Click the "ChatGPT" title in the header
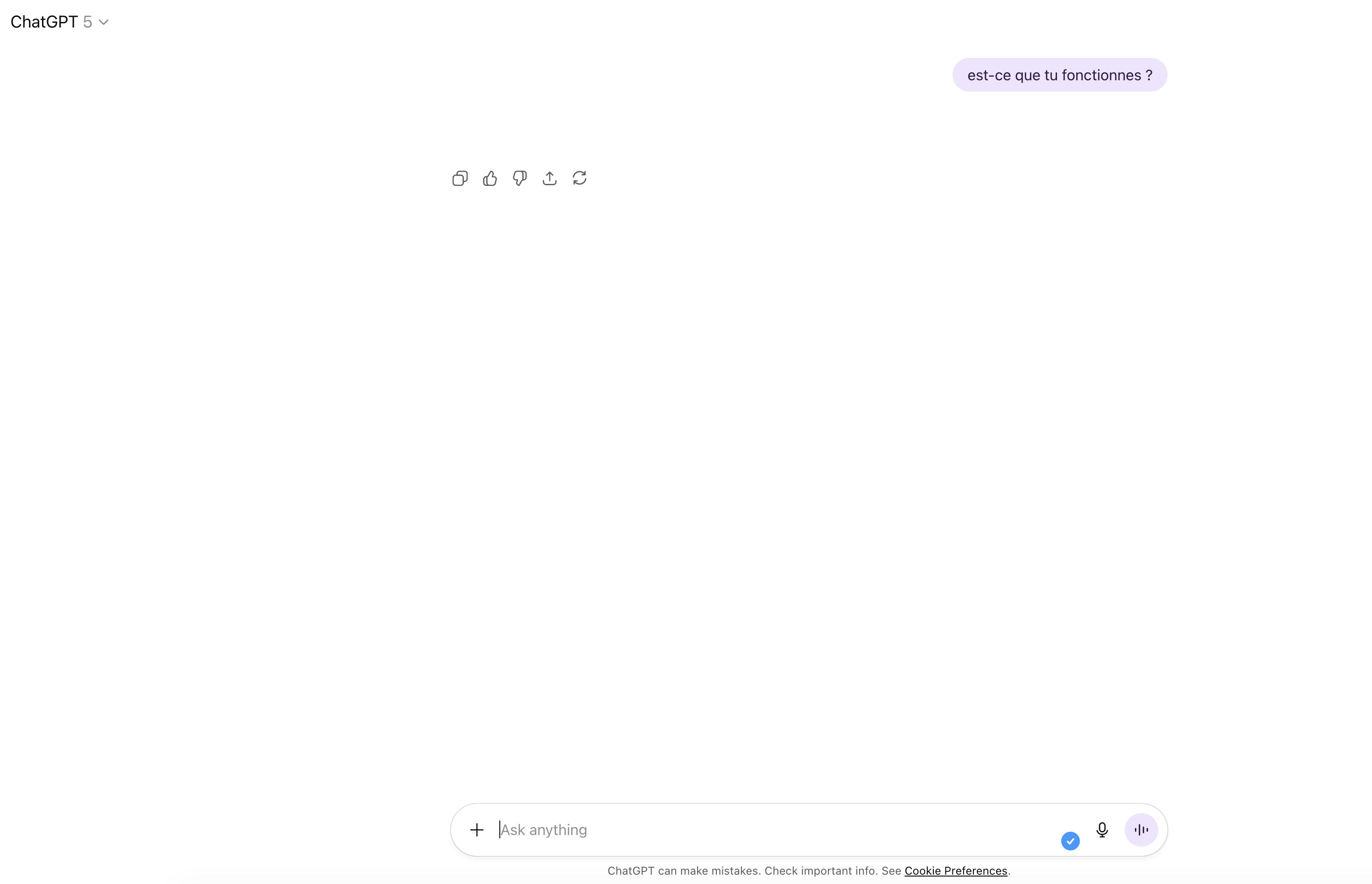1372x884 pixels. click(x=43, y=22)
